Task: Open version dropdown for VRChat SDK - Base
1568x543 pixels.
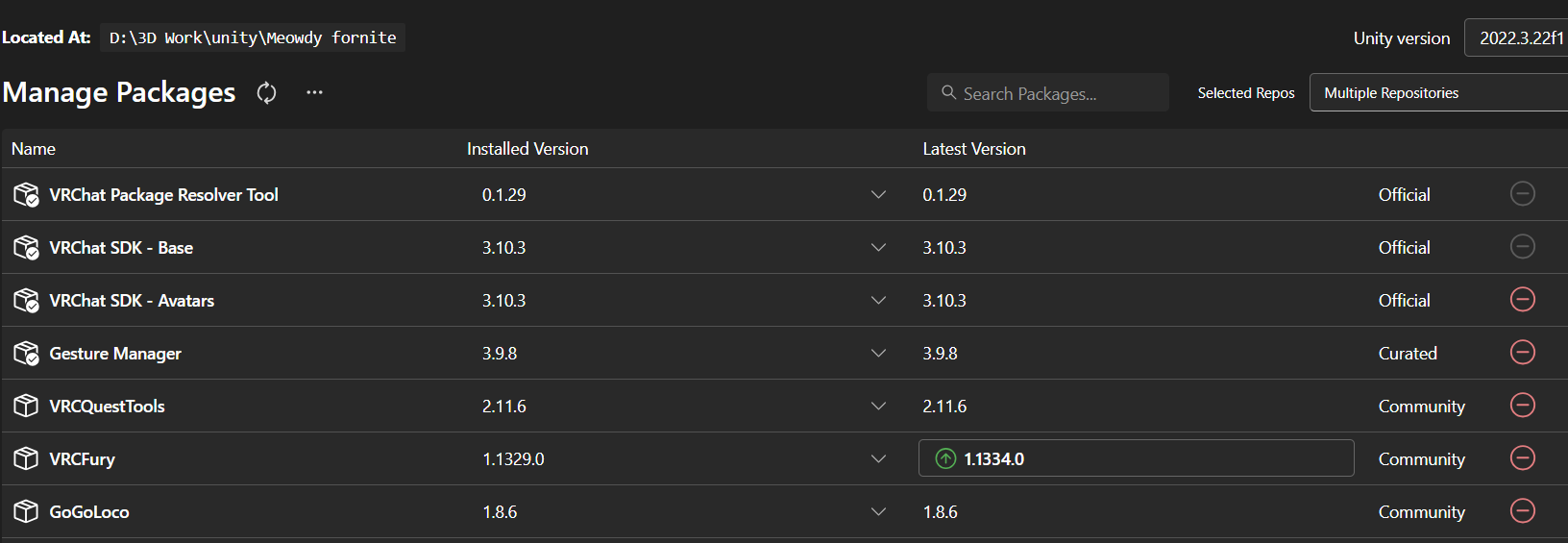Action: [x=878, y=248]
